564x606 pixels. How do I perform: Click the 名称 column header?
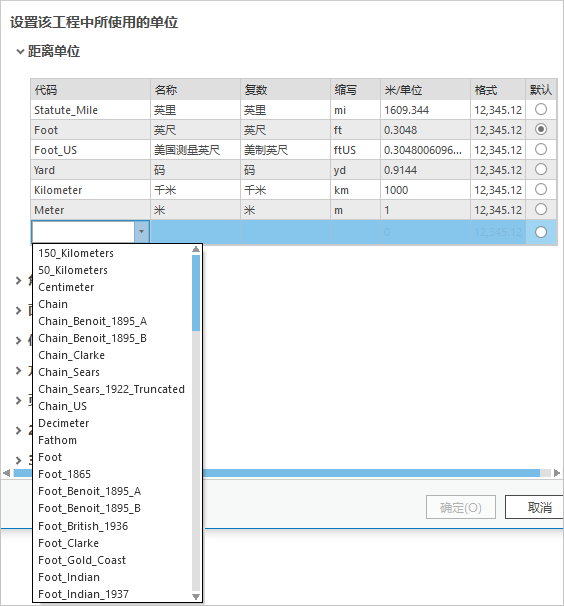tap(195, 90)
